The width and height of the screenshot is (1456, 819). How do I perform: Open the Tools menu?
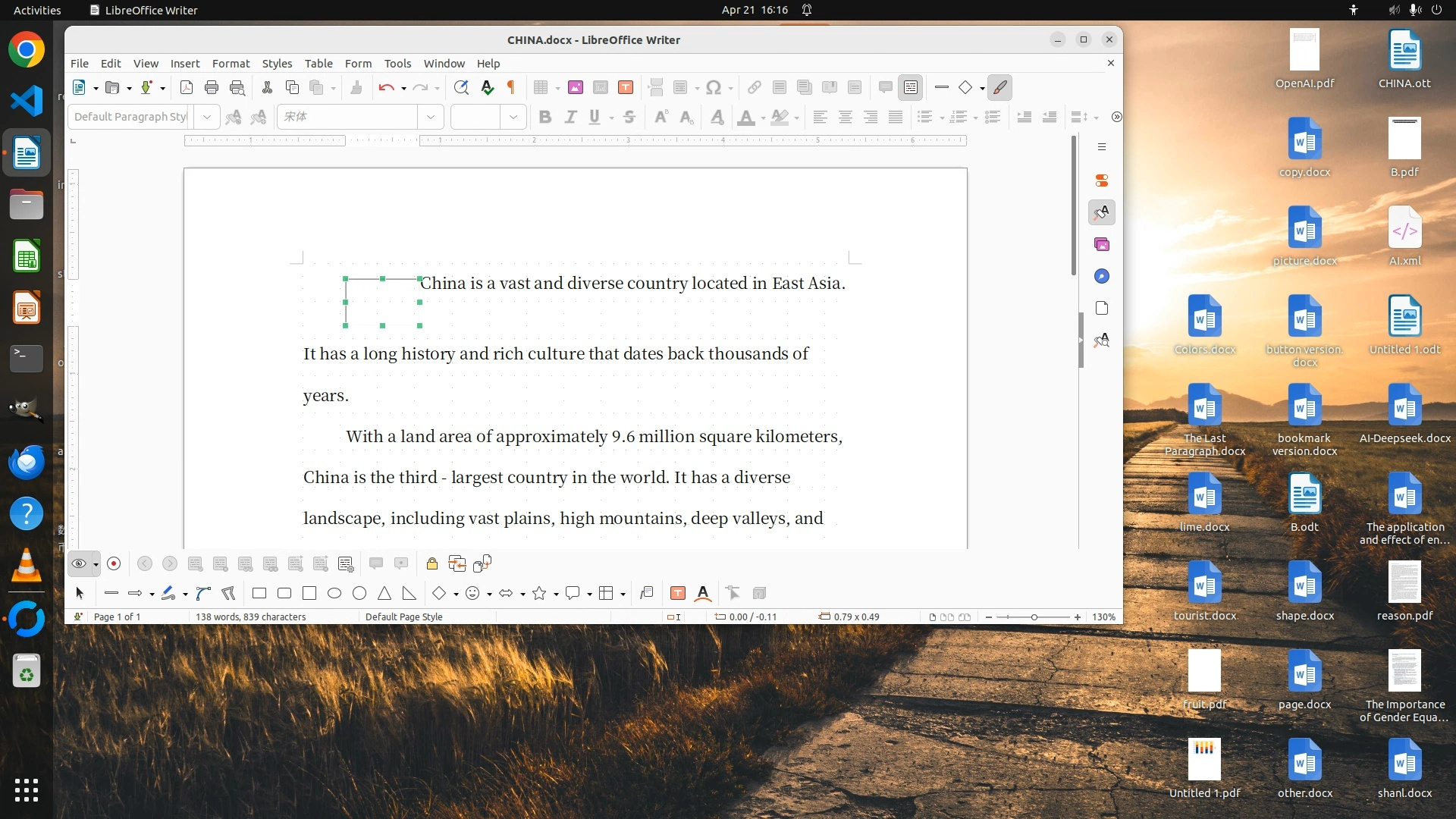(397, 63)
